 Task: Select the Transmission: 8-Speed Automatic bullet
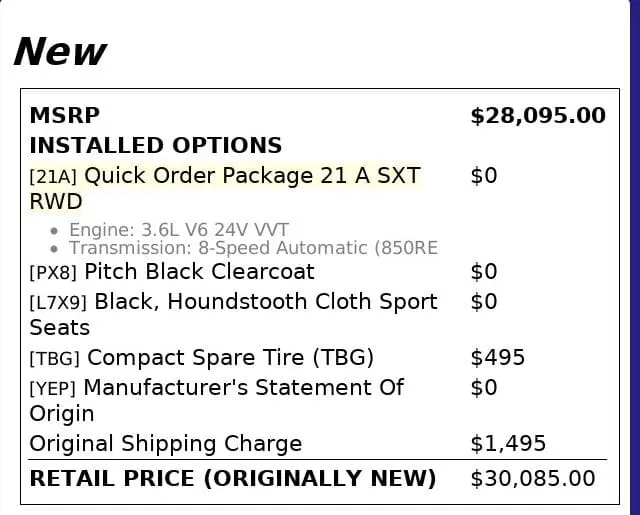pyautogui.click(x=253, y=248)
